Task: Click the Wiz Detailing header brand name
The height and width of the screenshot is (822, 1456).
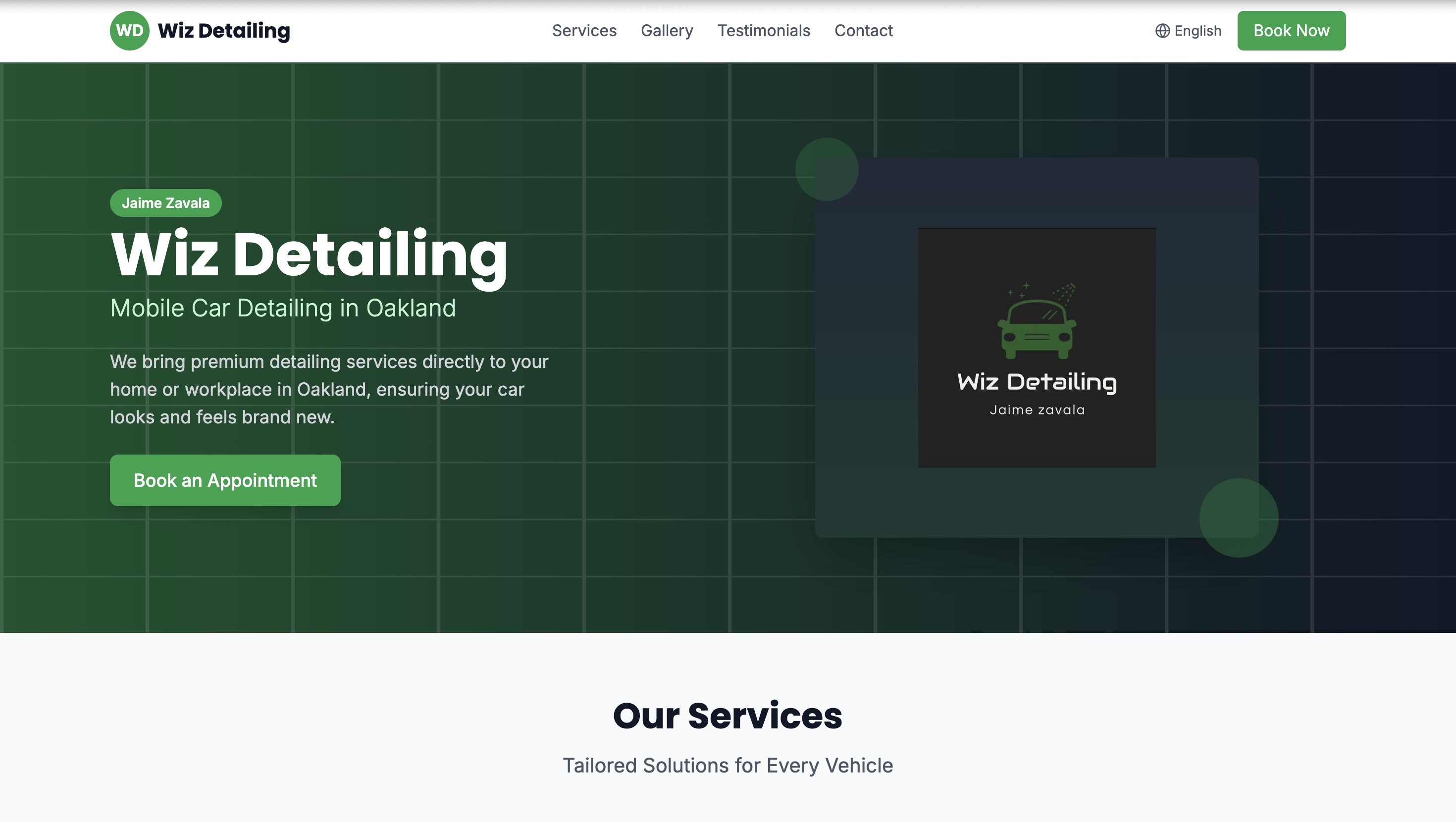Action: (x=224, y=31)
